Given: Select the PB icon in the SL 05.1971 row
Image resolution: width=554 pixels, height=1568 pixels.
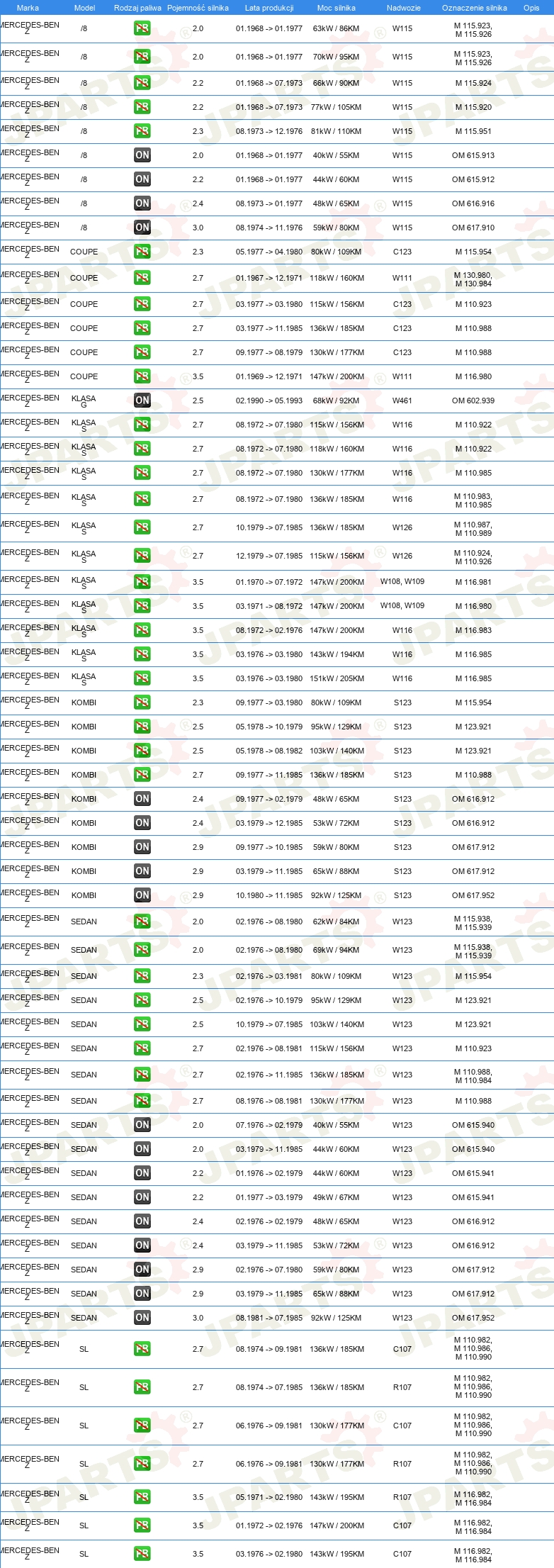Looking at the screenshot, I should [142, 1498].
